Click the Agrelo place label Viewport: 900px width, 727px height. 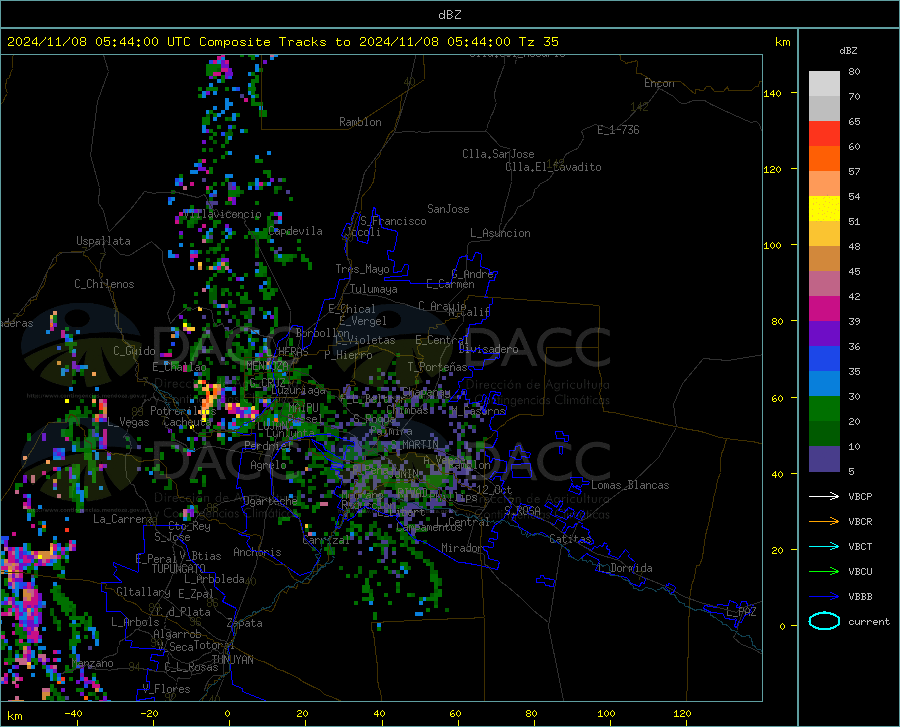268,465
